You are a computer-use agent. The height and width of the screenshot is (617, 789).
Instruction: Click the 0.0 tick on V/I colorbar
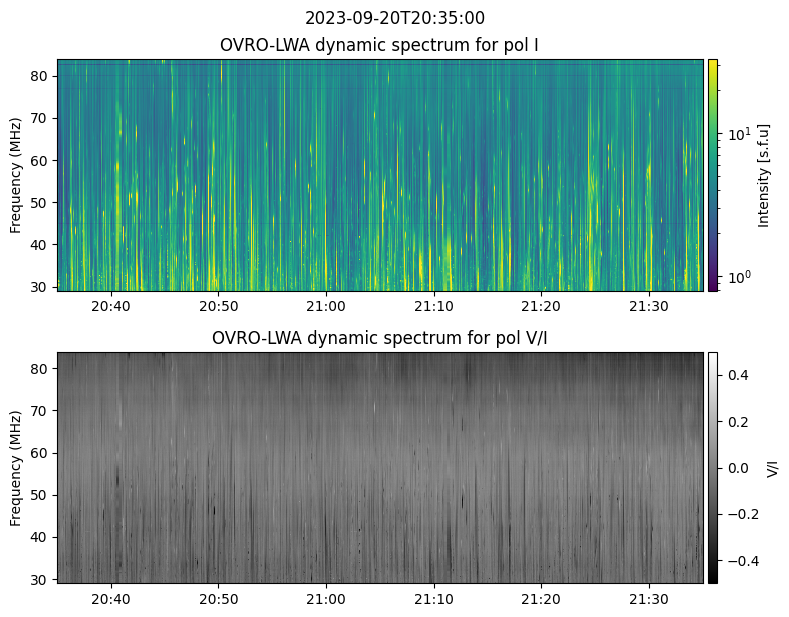tap(738, 467)
